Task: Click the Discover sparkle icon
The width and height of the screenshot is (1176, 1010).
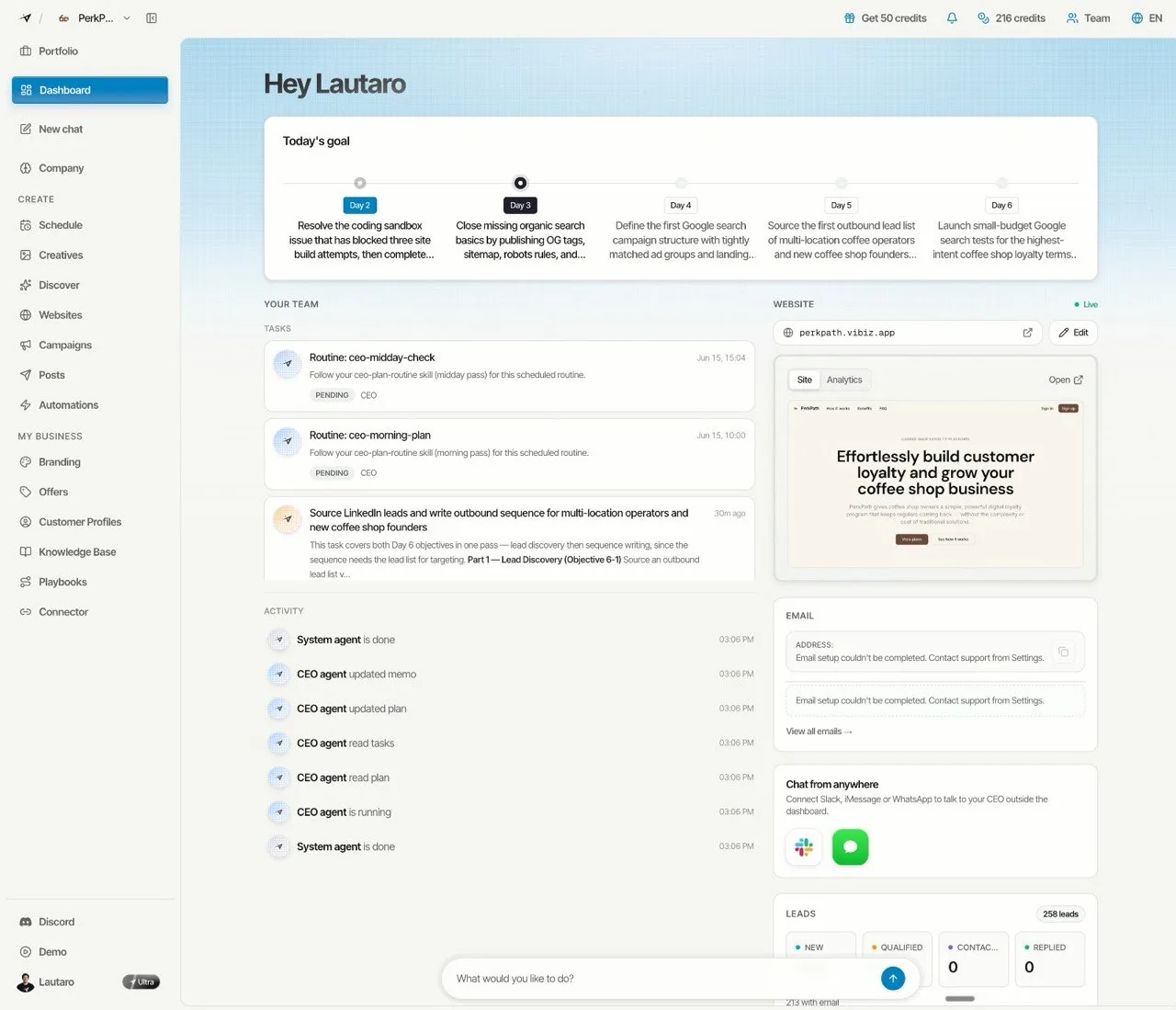Action: click(26, 285)
